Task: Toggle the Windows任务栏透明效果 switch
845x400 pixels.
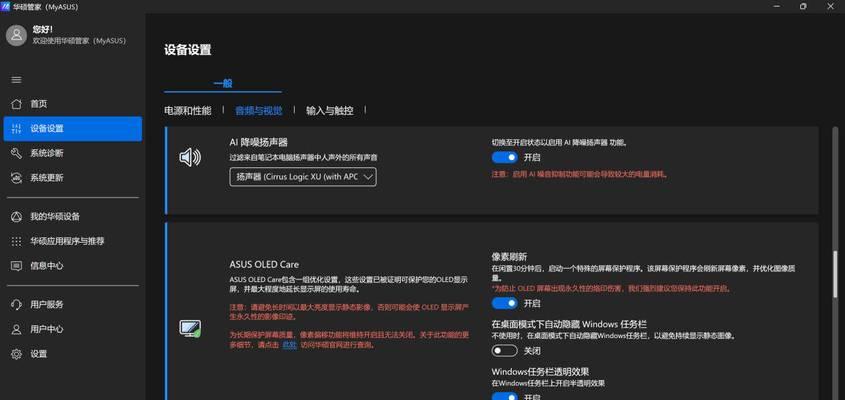Action: [x=504, y=396]
